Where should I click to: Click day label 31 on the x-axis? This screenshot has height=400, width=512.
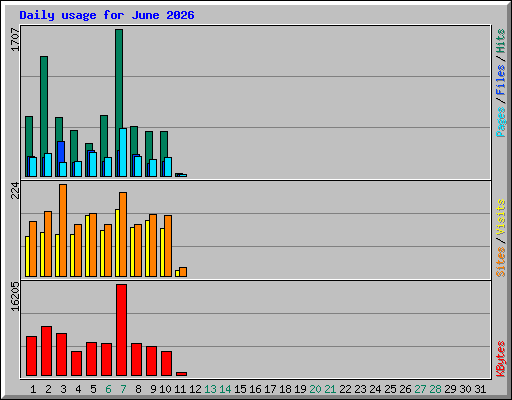coord(480,389)
